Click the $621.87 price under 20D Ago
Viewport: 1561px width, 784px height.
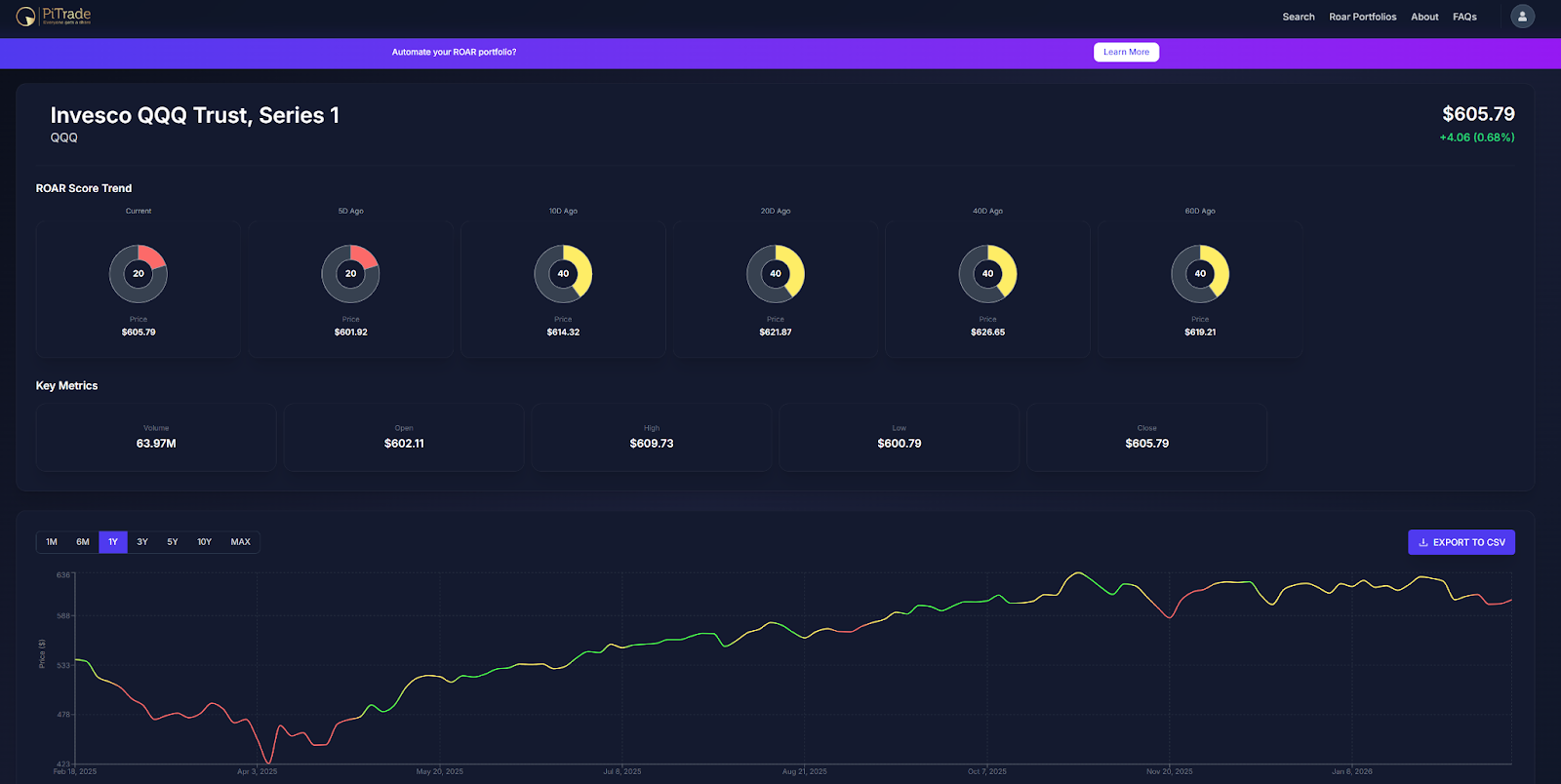click(x=776, y=333)
